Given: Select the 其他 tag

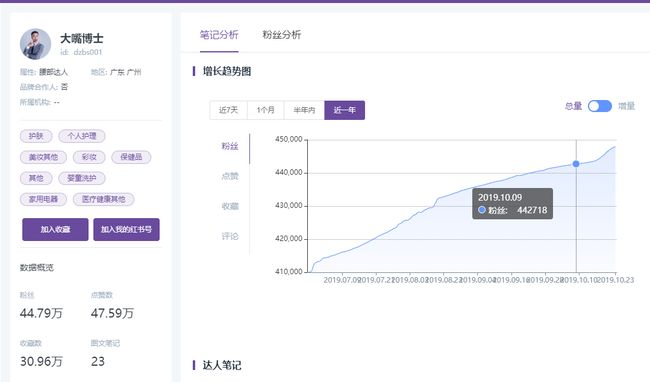Looking at the screenshot, I should (36, 178).
